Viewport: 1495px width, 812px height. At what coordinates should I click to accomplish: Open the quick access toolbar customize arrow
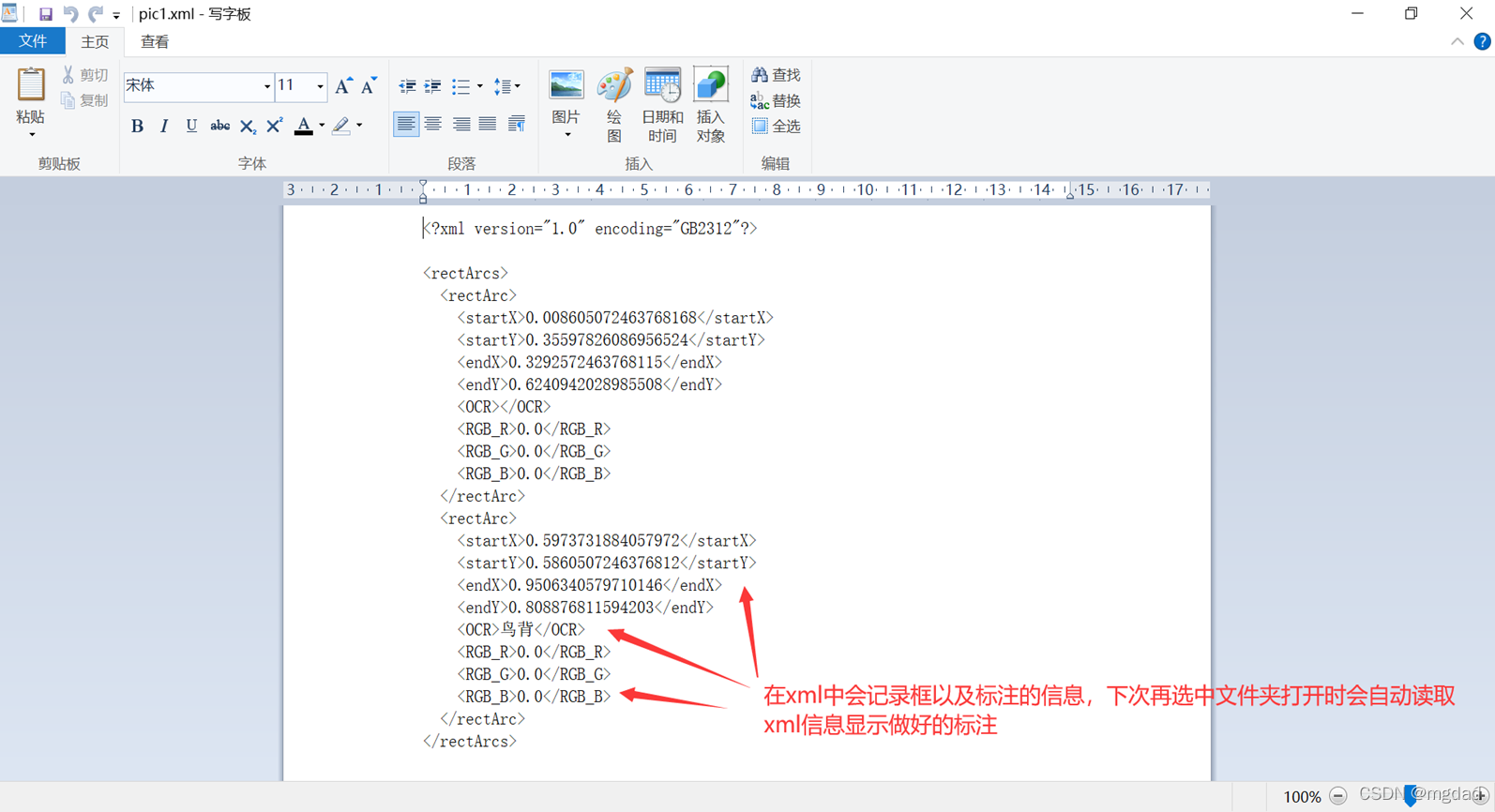click(x=116, y=15)
